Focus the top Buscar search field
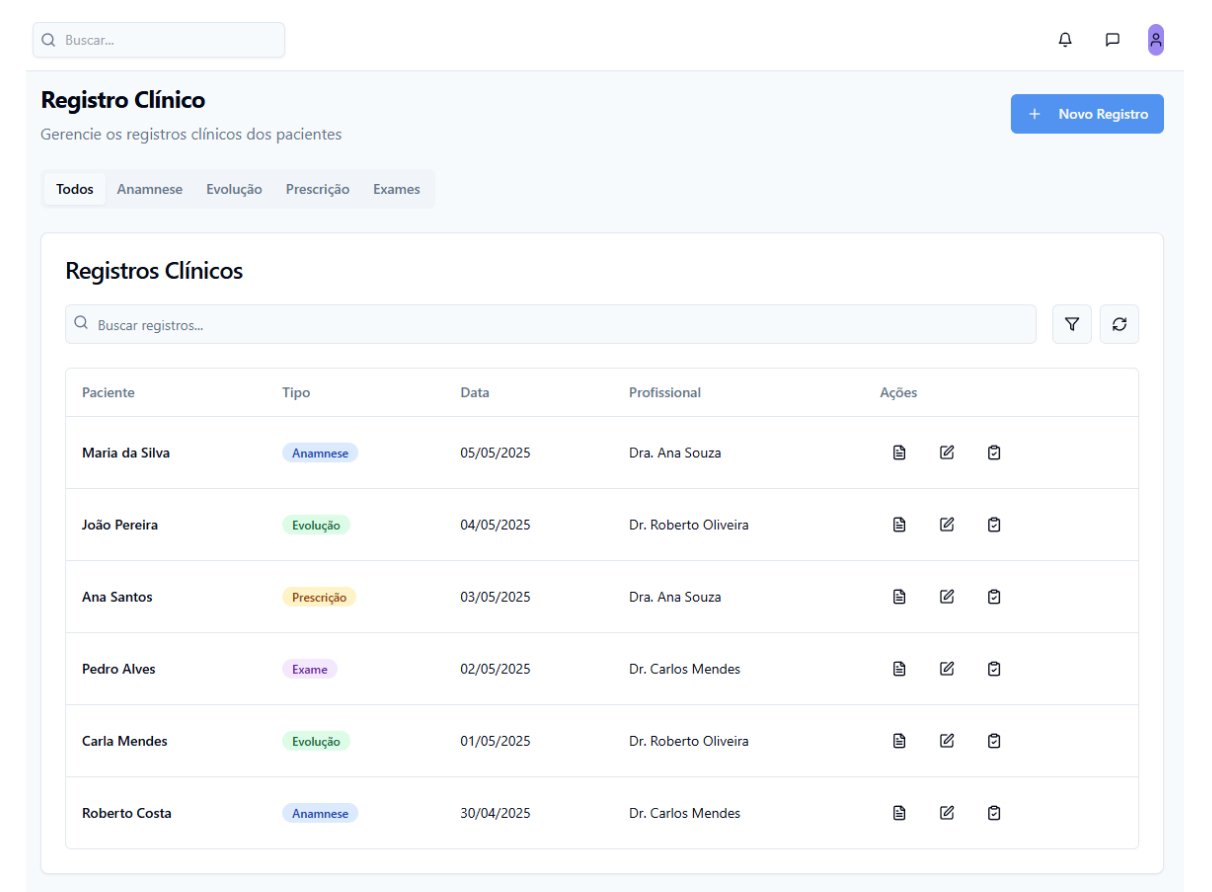1212x892 pixels. pyautogui.click(x=160, y=40)
